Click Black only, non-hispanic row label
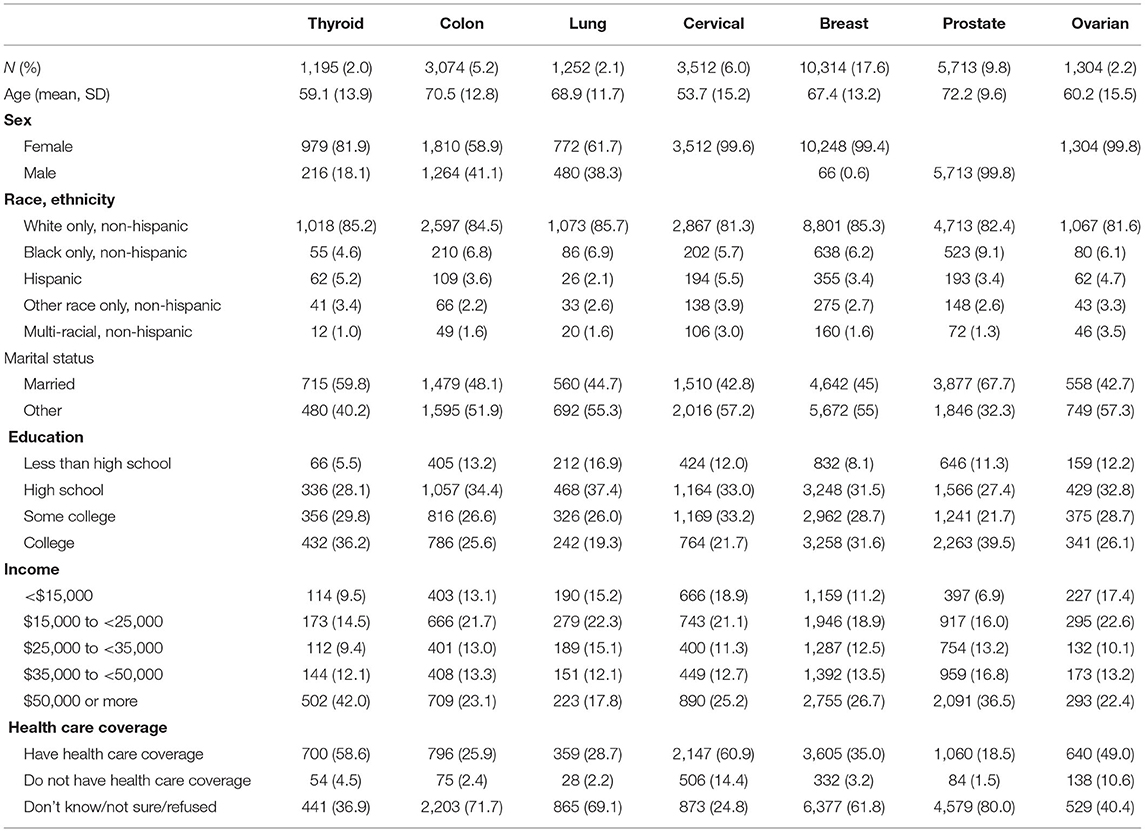The width and height of the screenshot is (1145, 832). point(105,253)
